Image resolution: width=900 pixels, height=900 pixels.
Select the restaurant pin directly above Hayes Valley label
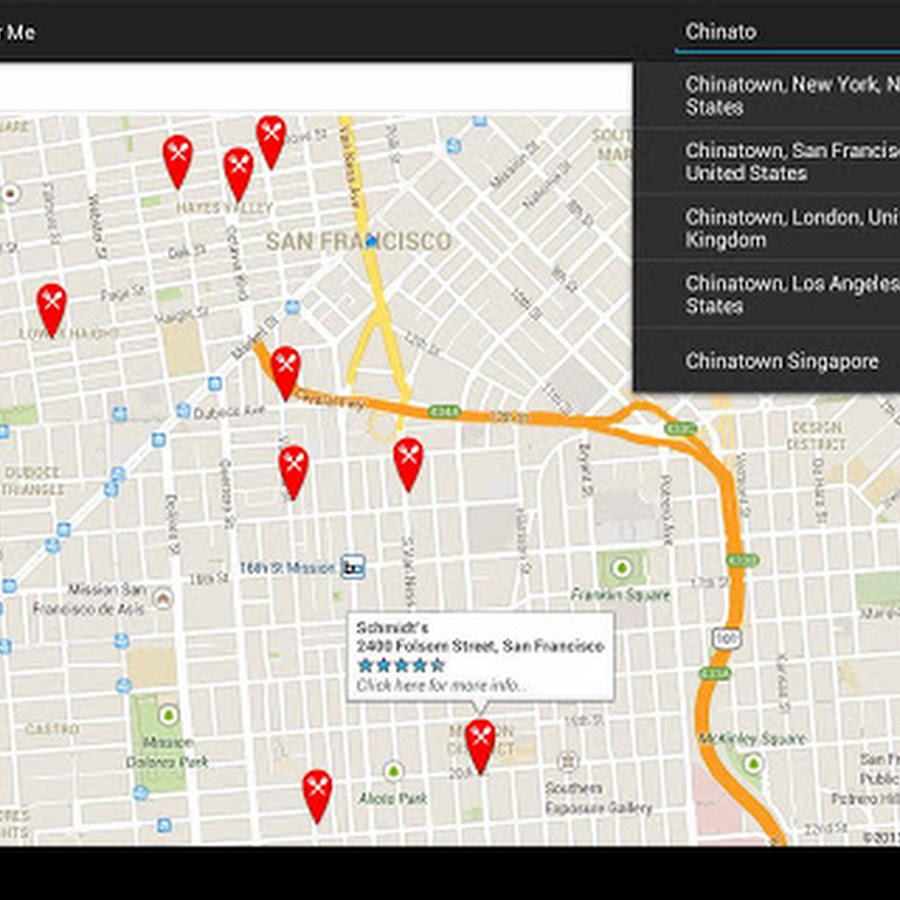click(238, 174)
